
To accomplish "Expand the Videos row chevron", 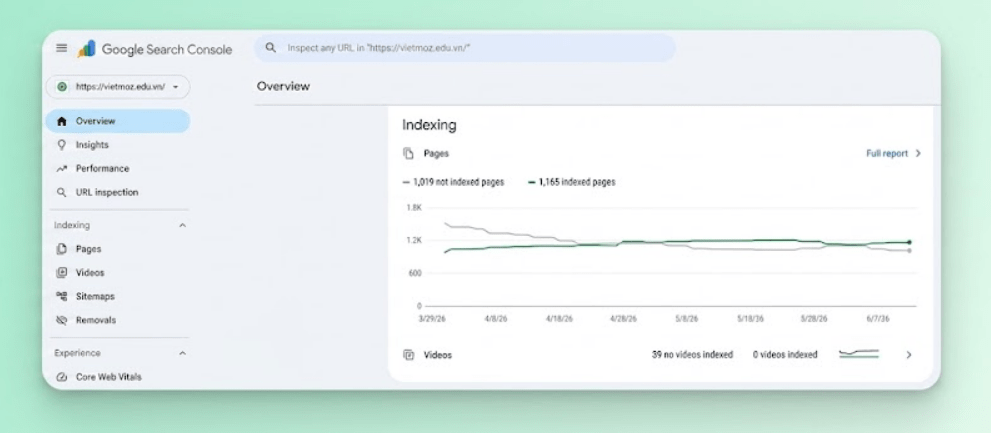I will (x=909, y=355).
